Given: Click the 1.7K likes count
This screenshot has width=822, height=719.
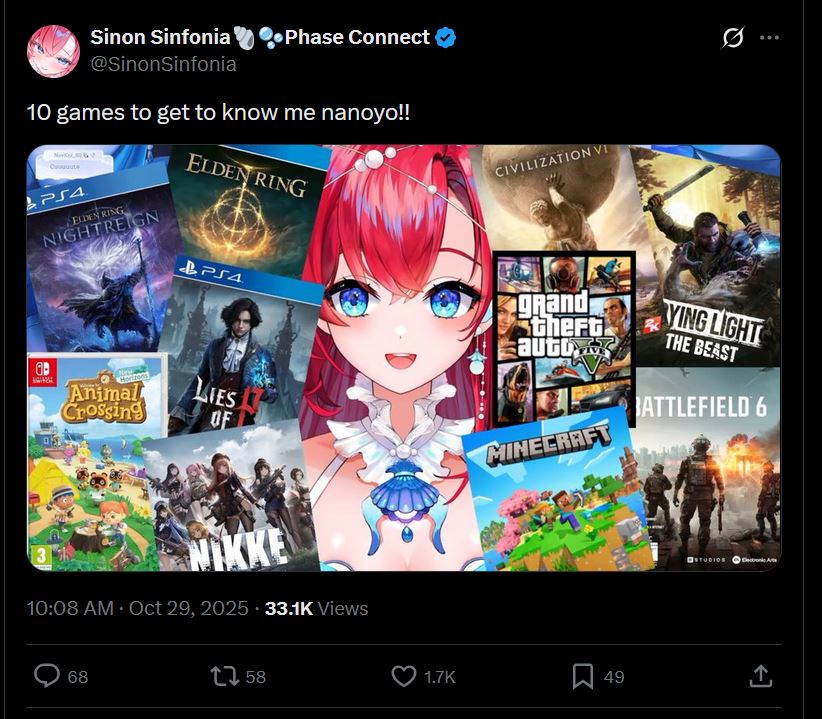Looking at the screenshot, I should pyautogui.click(x=440, y=677).
